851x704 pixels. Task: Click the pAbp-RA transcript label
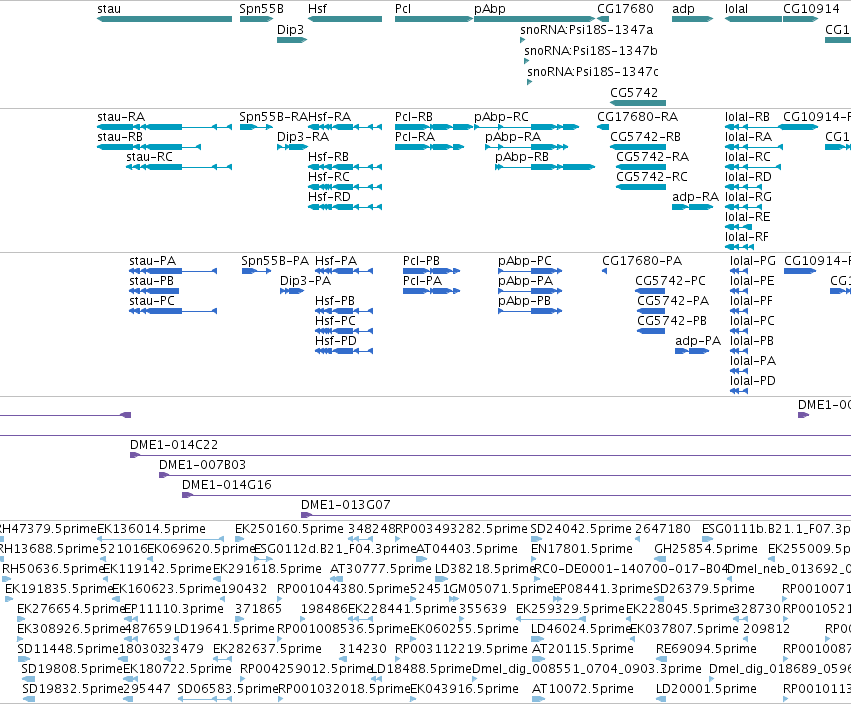(513, 137)
